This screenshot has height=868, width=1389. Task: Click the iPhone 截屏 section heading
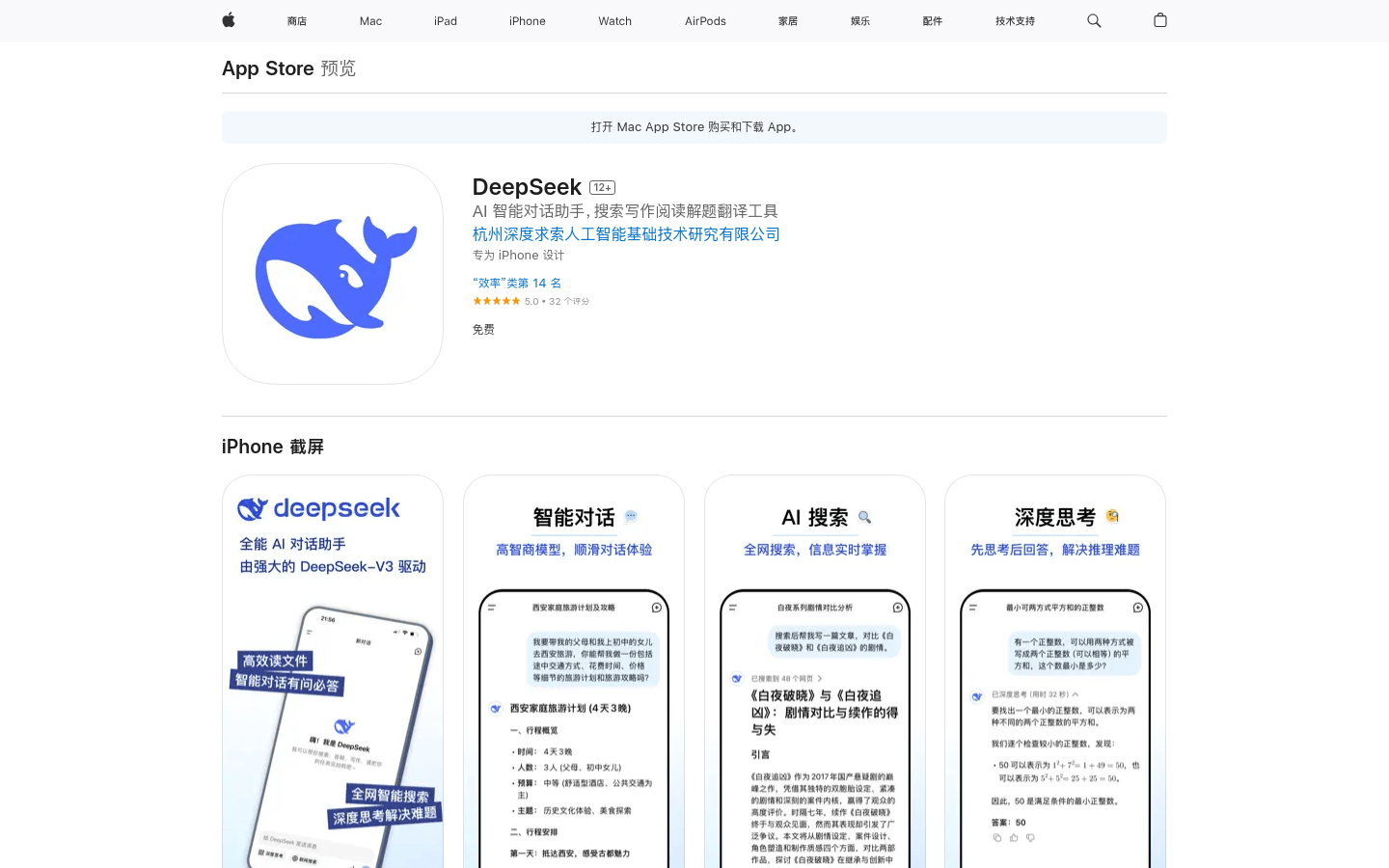point(273,447)
